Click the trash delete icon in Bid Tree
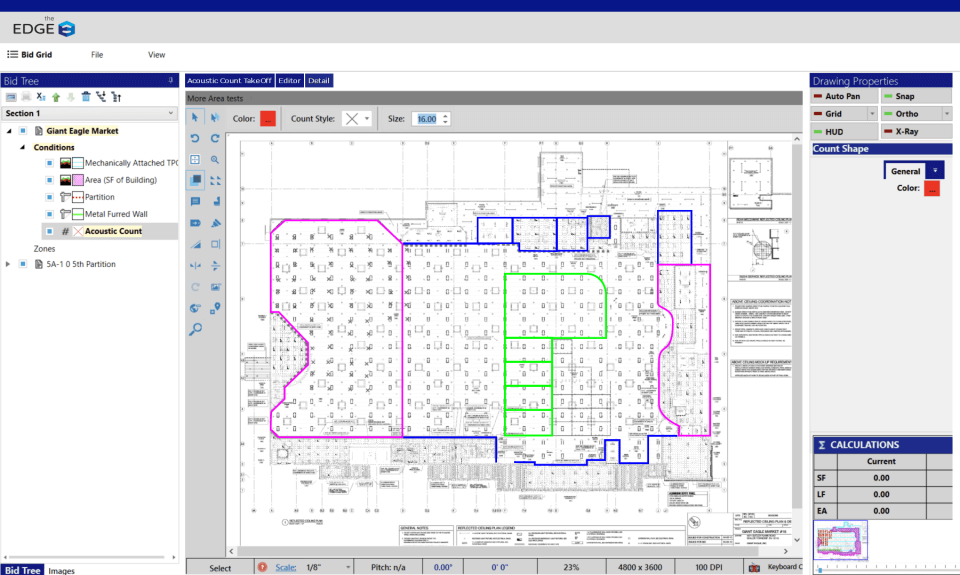960x575 pixels. click(x=86, y=97)
